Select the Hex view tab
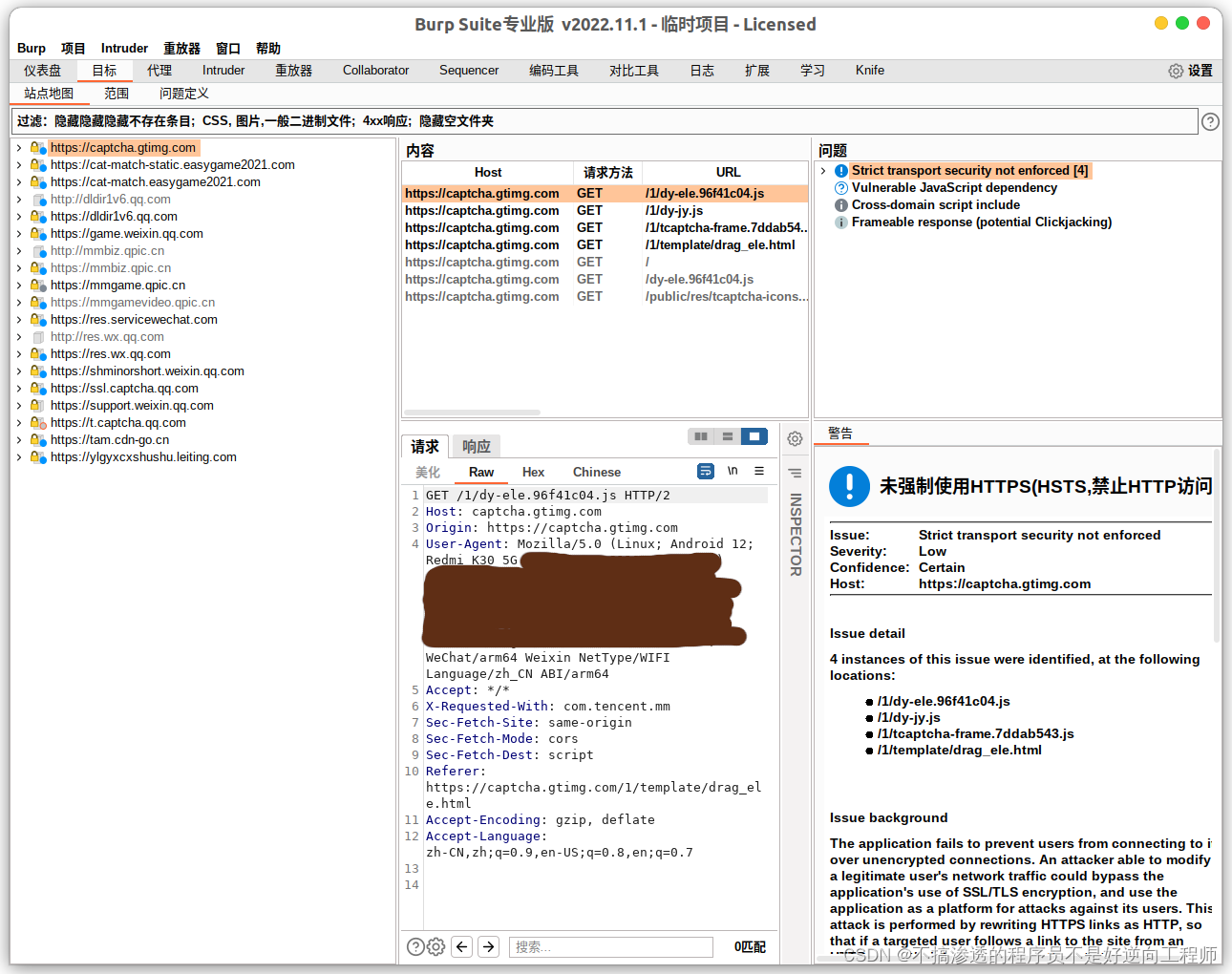This screenshot has height=974, width=1232. [533, 472]
